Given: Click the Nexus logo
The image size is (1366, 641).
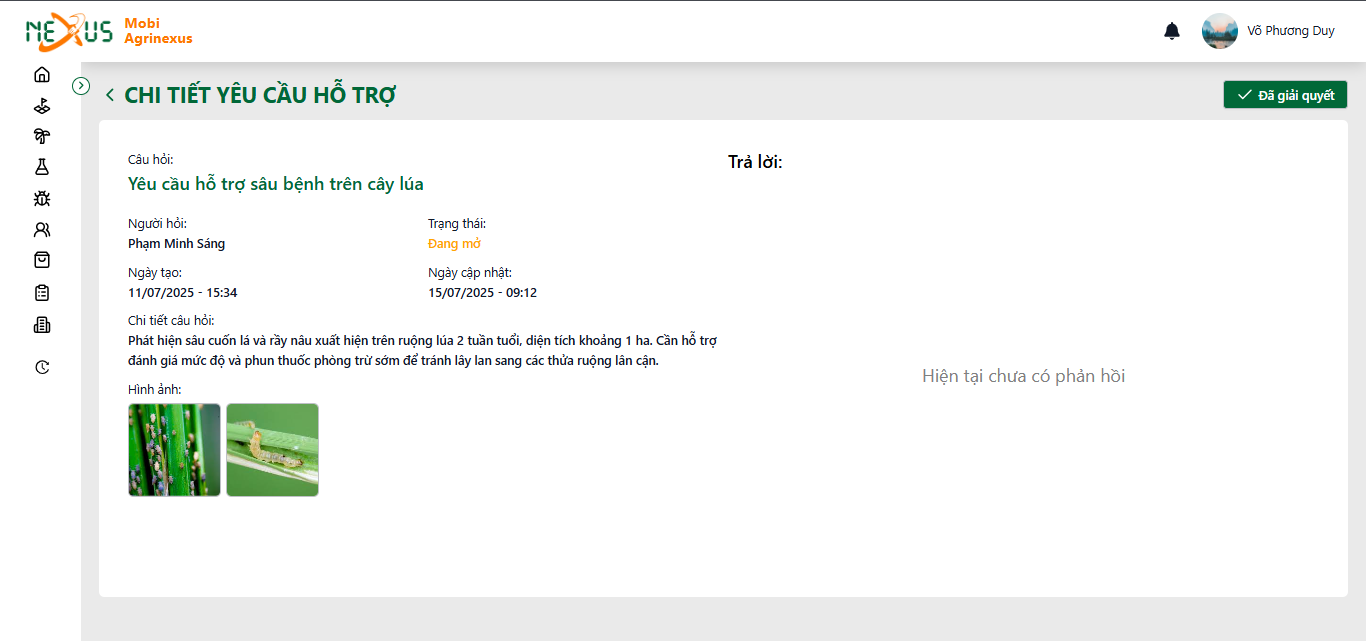Looking at the screenshot, I should pos(69,31).
